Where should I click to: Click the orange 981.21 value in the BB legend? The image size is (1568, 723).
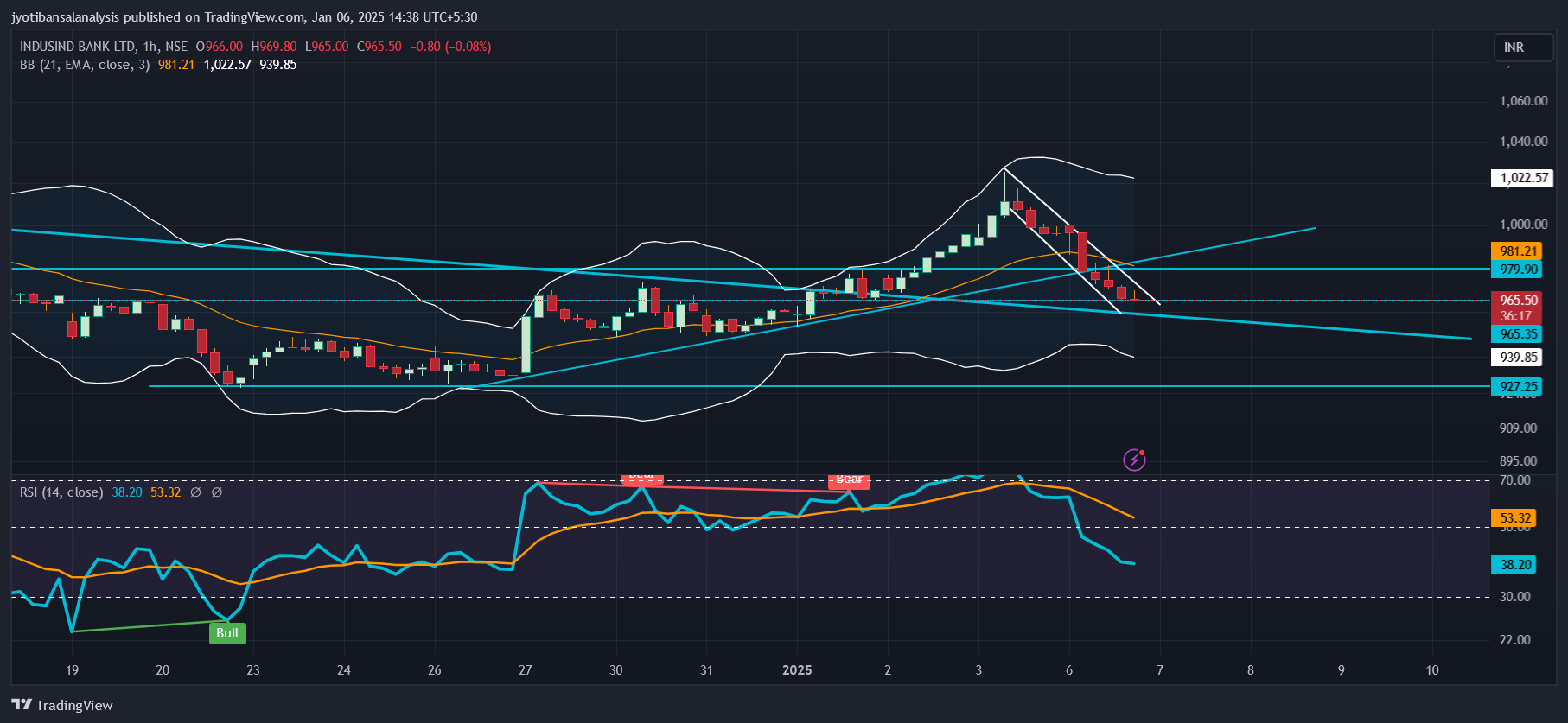[176, 65]
